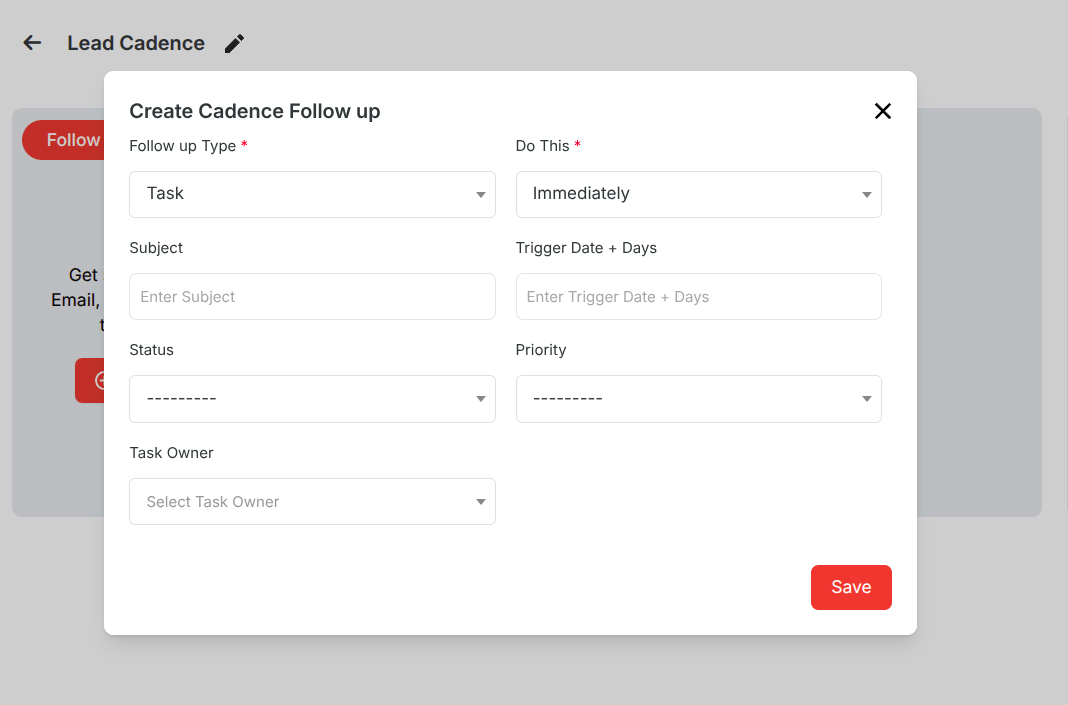1068x705 pixels.
Task: Open the Do This dropdown showing Immediately
Action: click(698, 194)
